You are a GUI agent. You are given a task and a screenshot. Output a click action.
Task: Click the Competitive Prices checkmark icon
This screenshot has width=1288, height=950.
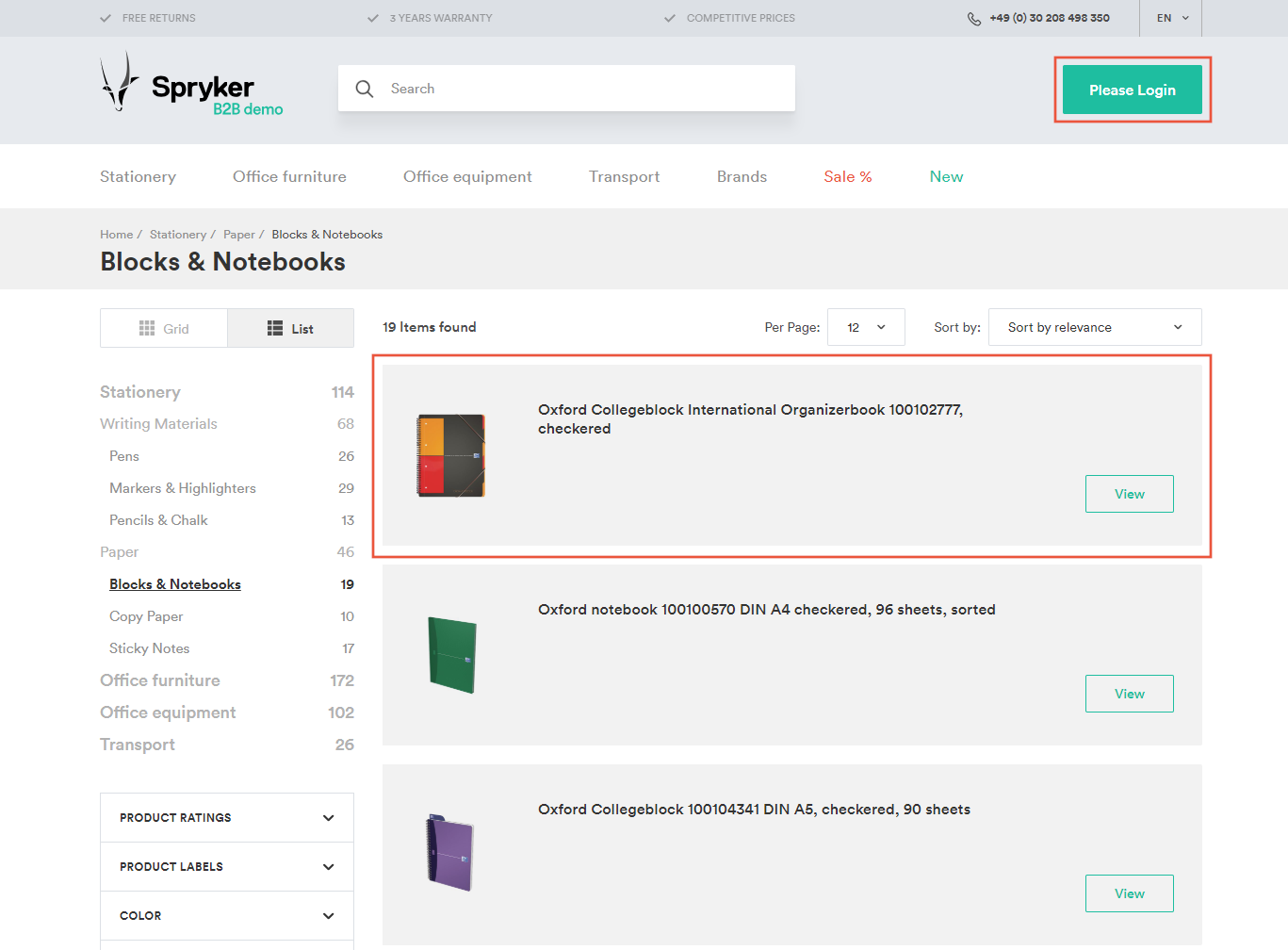point(670,18)
